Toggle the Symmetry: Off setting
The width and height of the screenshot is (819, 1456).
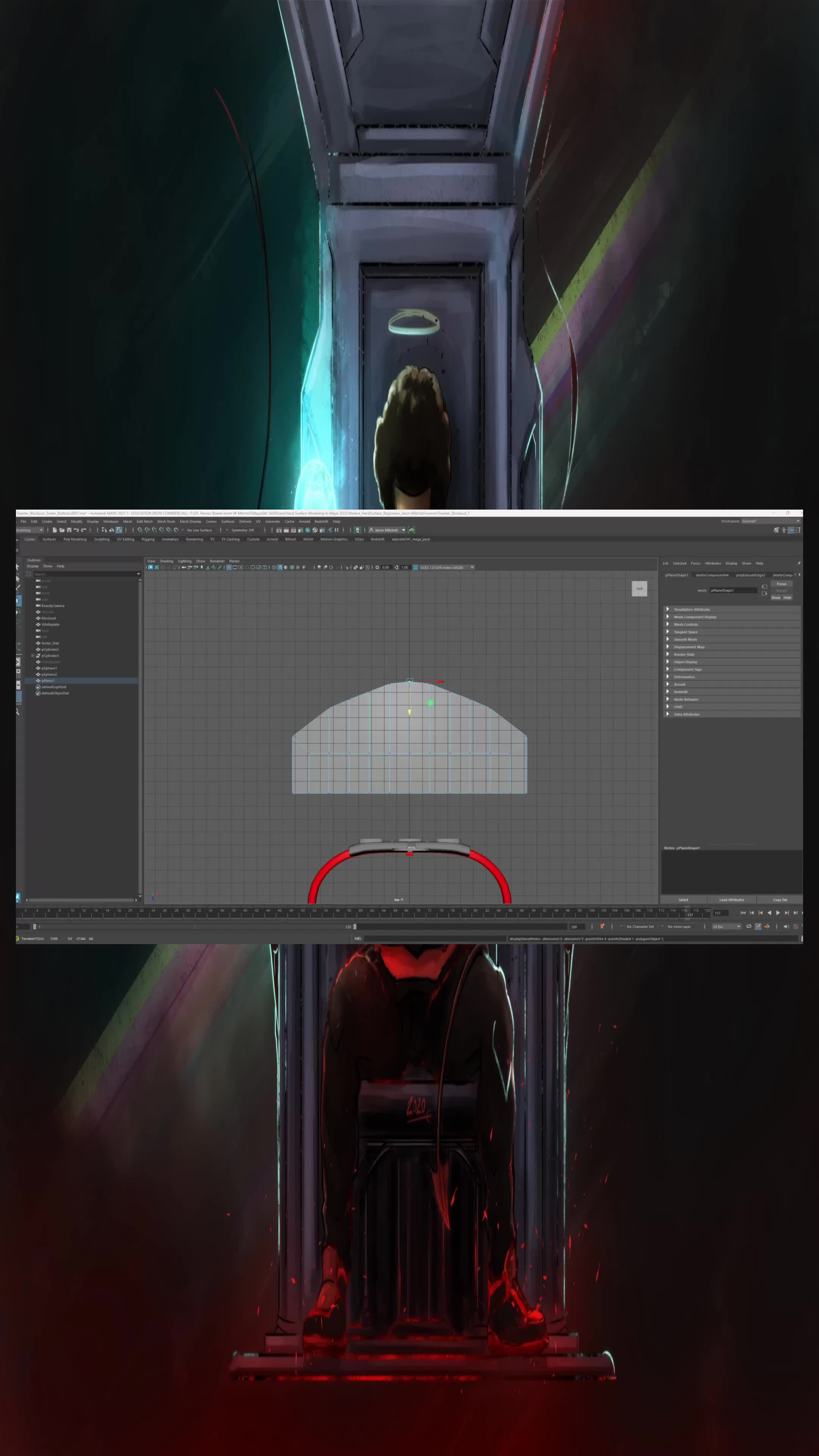(x=243, y=530)
